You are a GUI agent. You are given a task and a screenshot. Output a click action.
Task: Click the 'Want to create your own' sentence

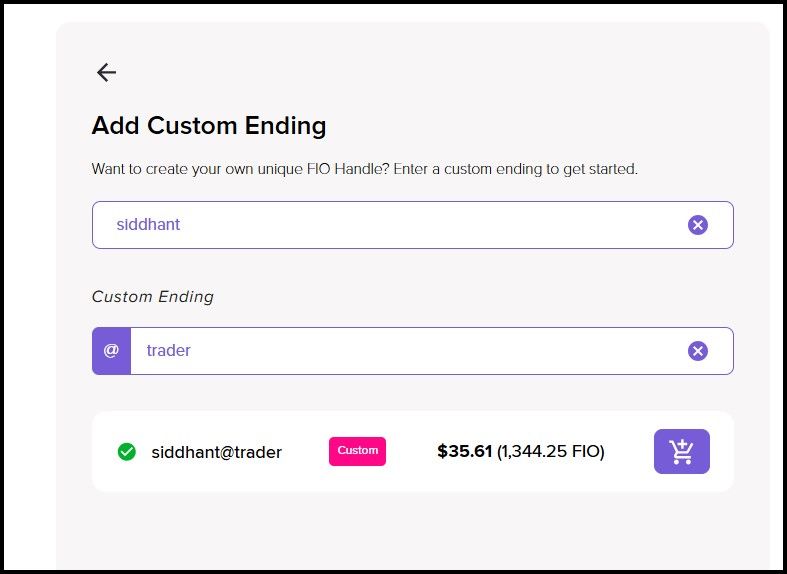point(200,169)
